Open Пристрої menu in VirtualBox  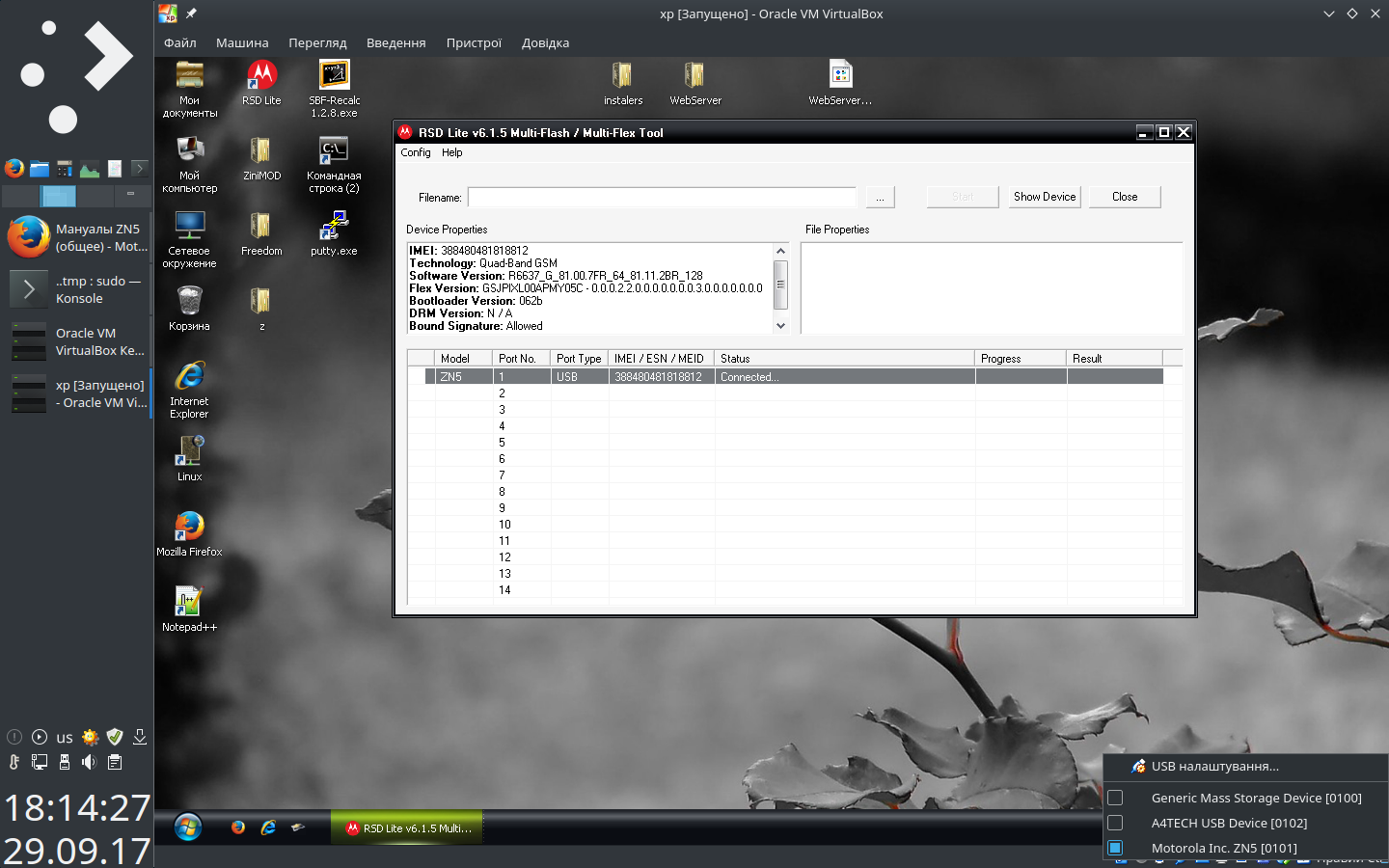click(x=474, y=42)
